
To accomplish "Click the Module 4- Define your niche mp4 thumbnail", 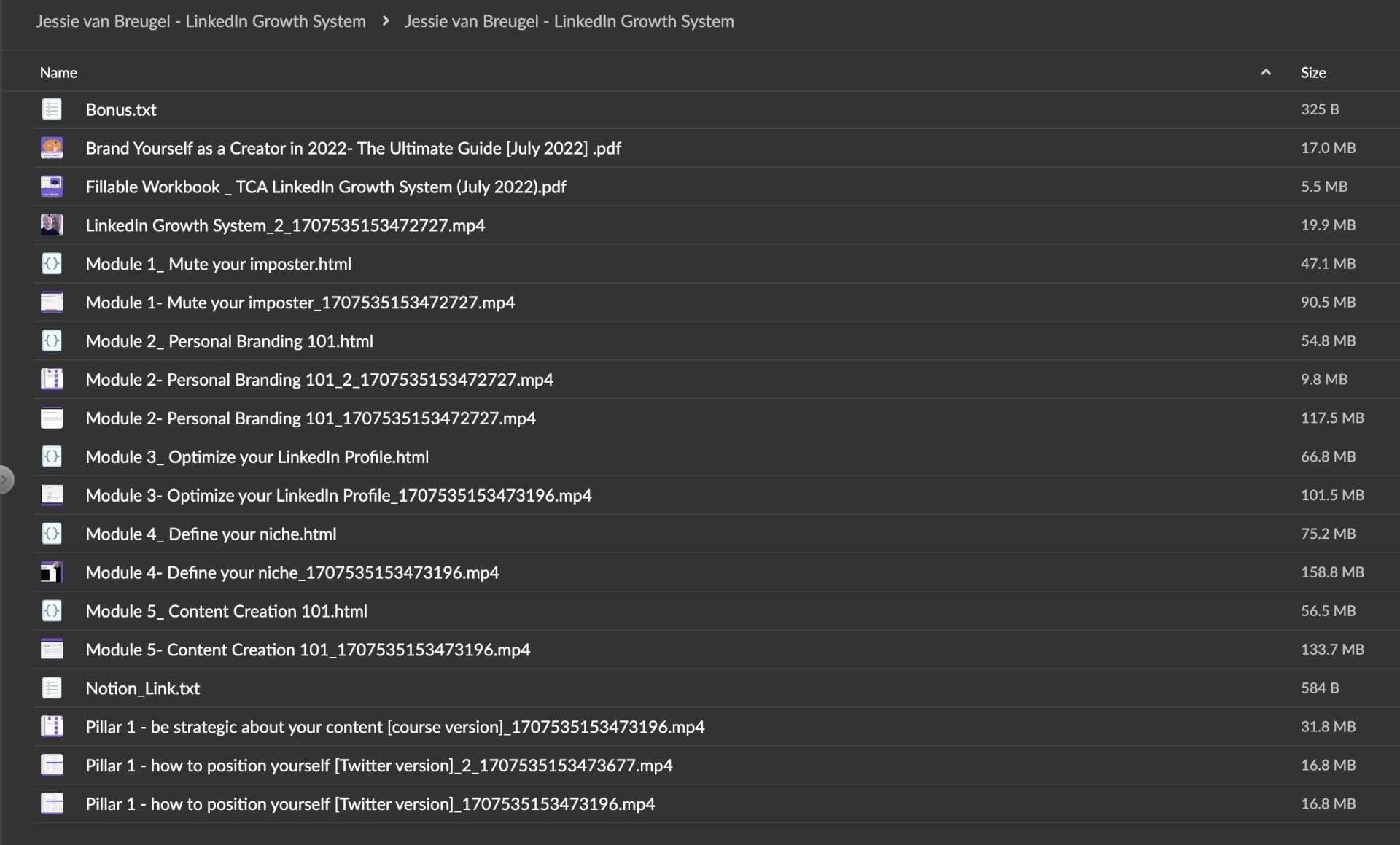I will (52, 573).
